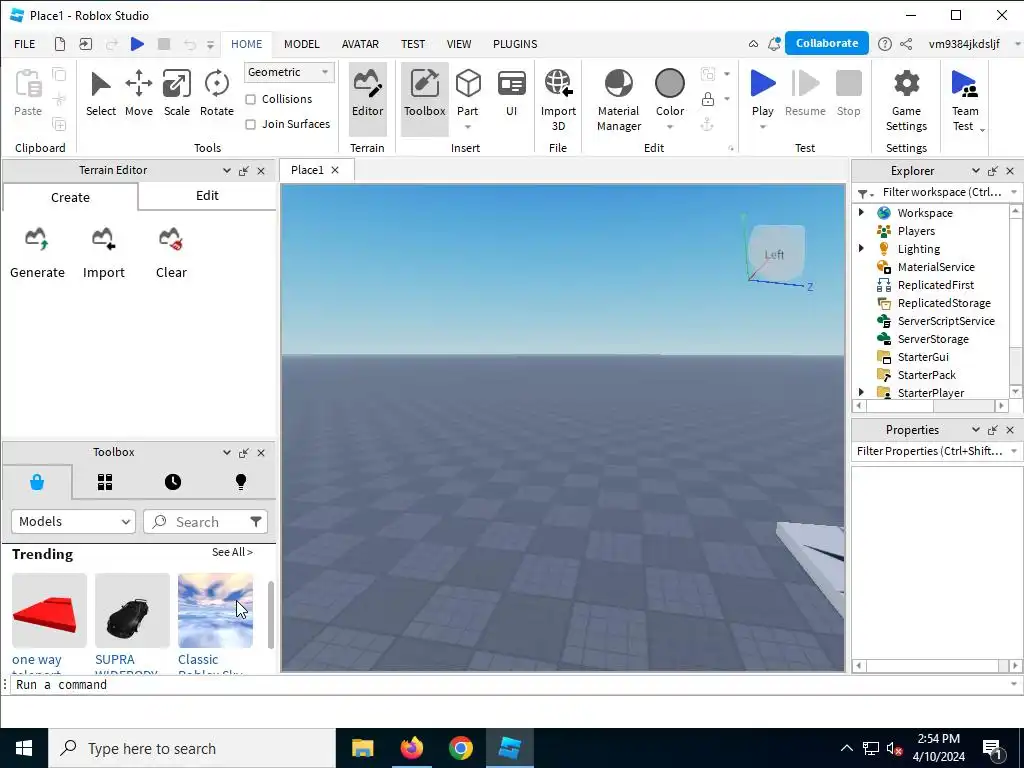This screenshot has height=768, width=1024.
Task: Open Firefox from the taskbar
Action: [x=411, y=748]
